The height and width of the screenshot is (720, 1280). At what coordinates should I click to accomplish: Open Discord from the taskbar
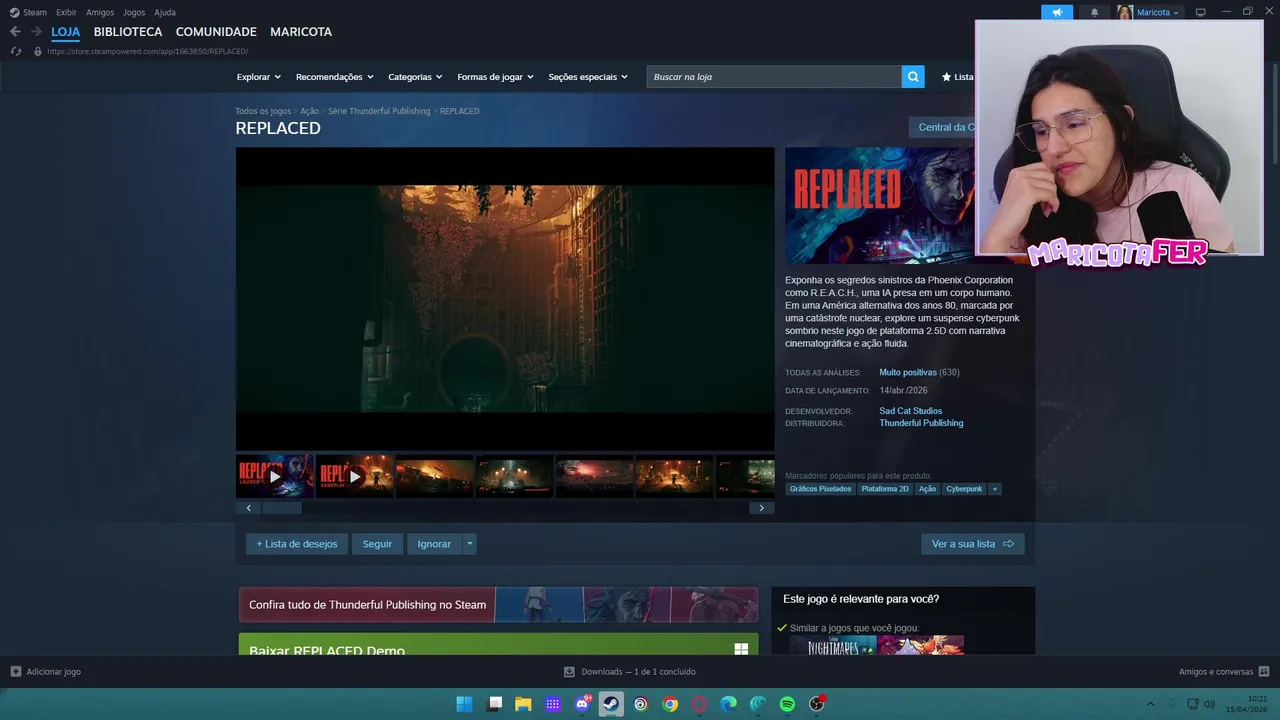pos(582,704)
